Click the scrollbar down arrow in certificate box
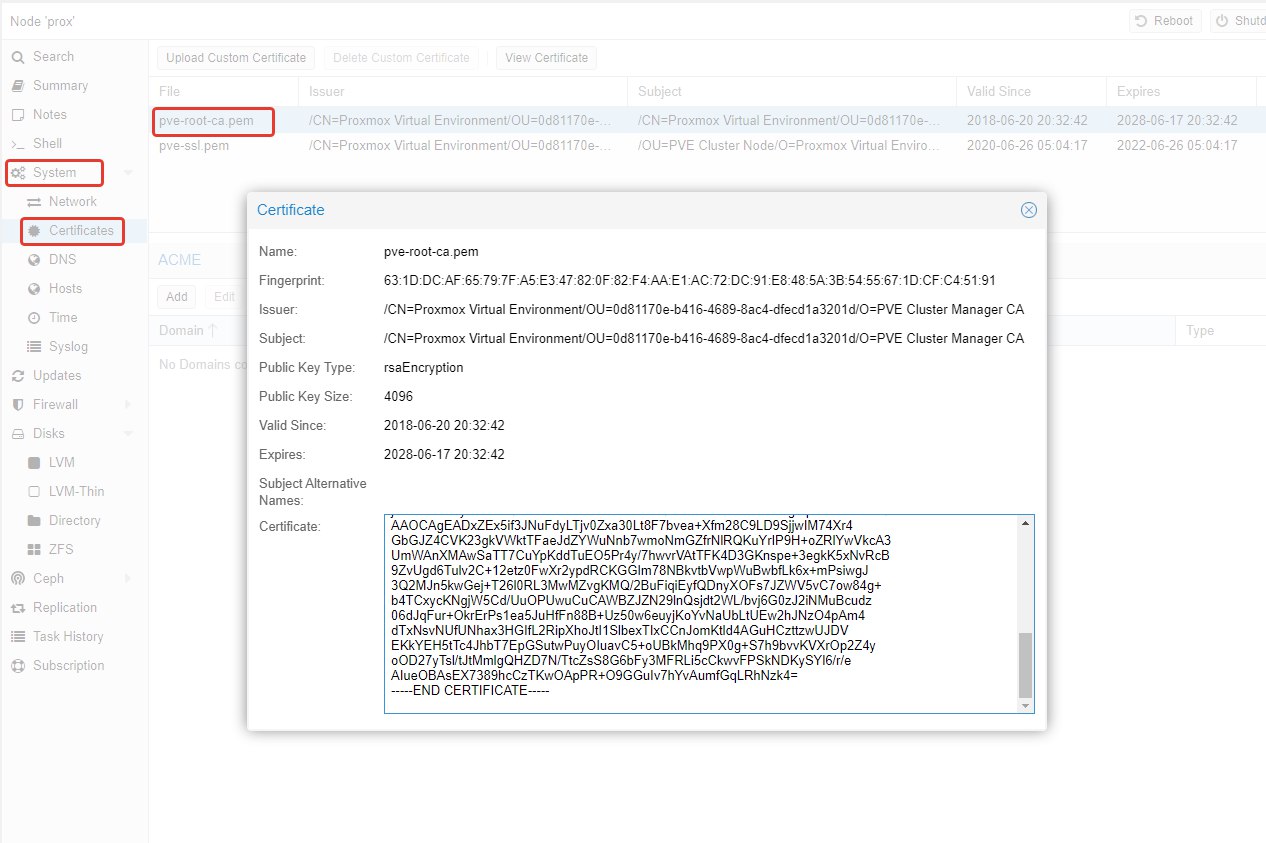The width and height of the screenshot is (1266, 843). pos(1025,705)
